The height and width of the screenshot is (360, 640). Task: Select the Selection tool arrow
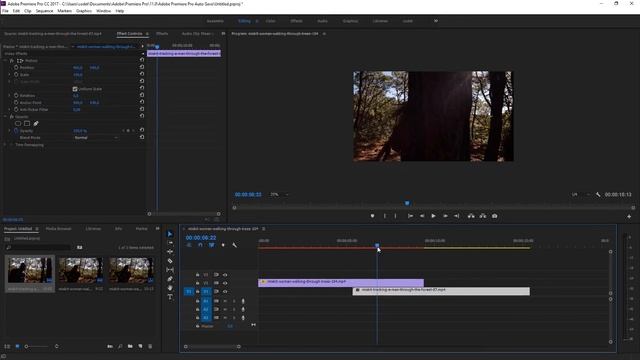point(170,234)
